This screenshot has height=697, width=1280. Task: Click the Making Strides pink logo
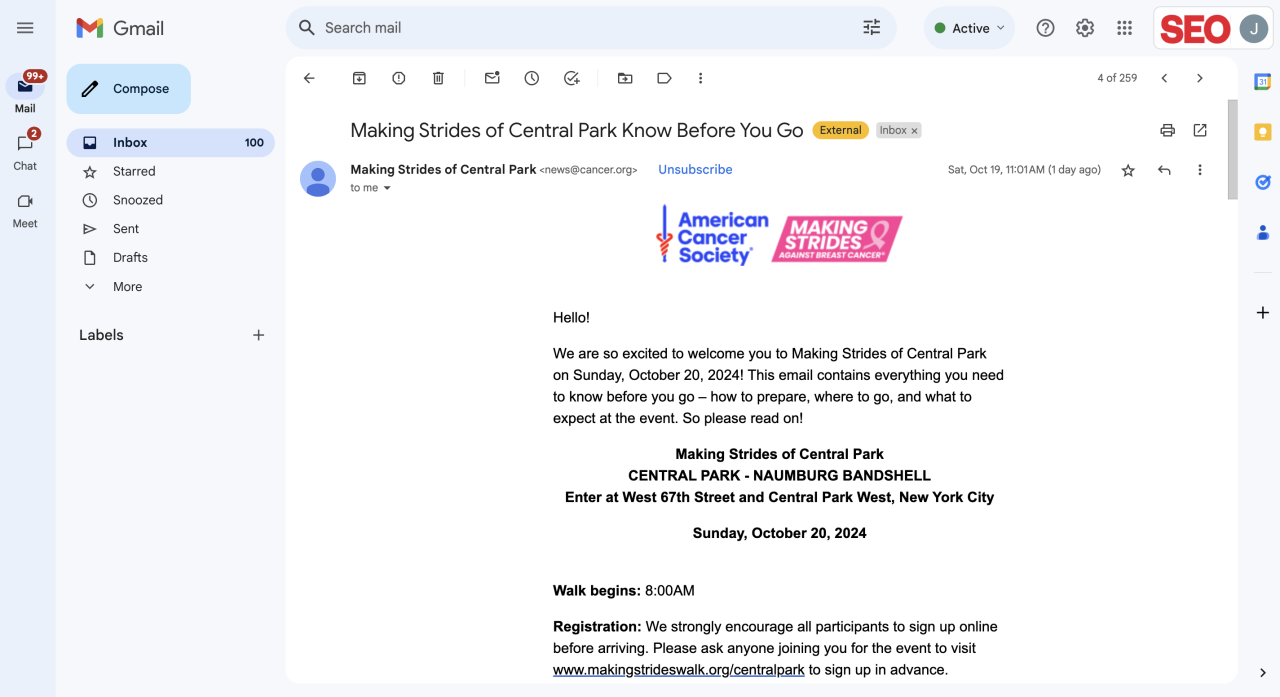coord(837,238)
